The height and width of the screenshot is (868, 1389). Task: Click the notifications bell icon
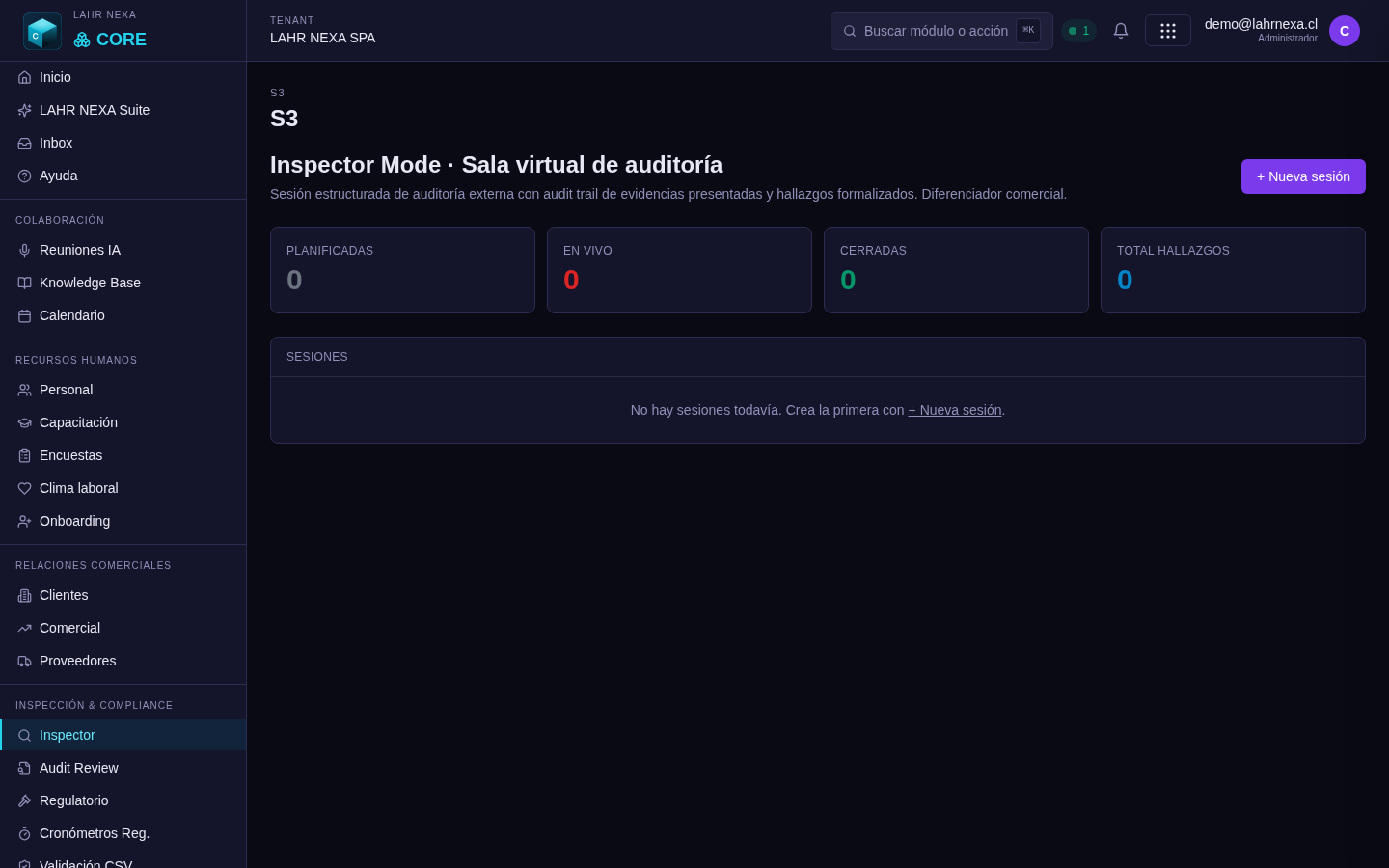point(1121,31)
